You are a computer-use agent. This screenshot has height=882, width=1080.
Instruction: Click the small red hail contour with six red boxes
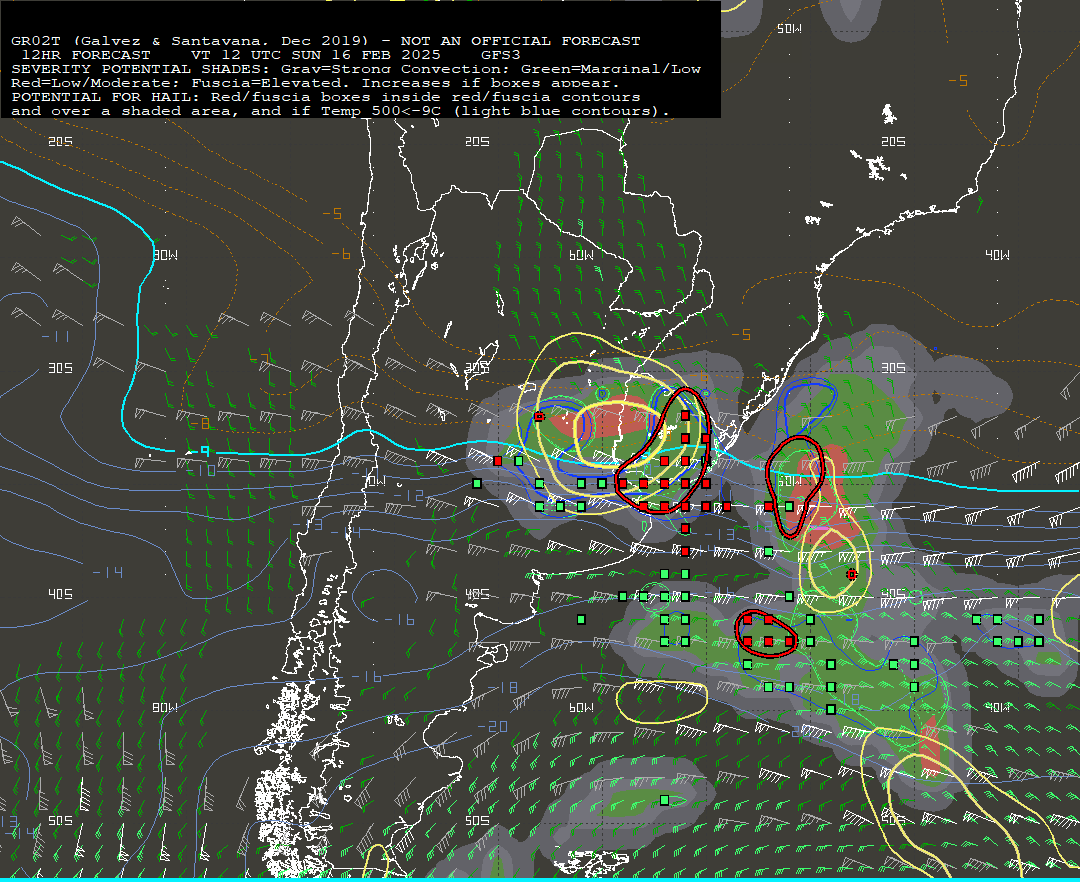[766, 632]
